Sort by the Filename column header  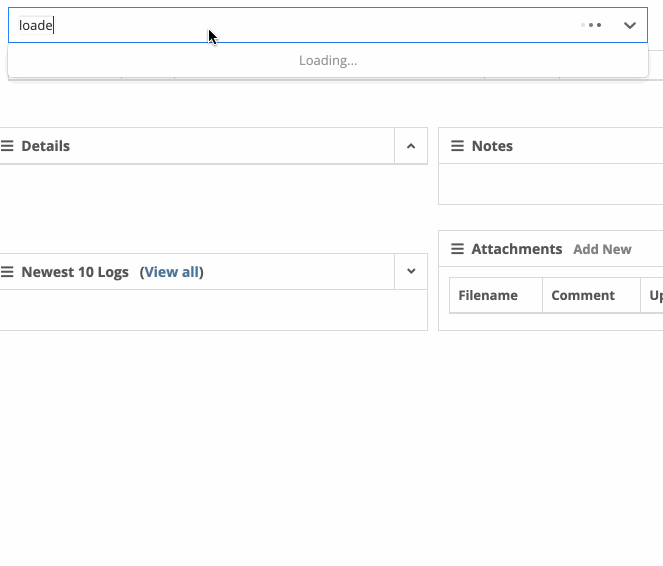488,295
